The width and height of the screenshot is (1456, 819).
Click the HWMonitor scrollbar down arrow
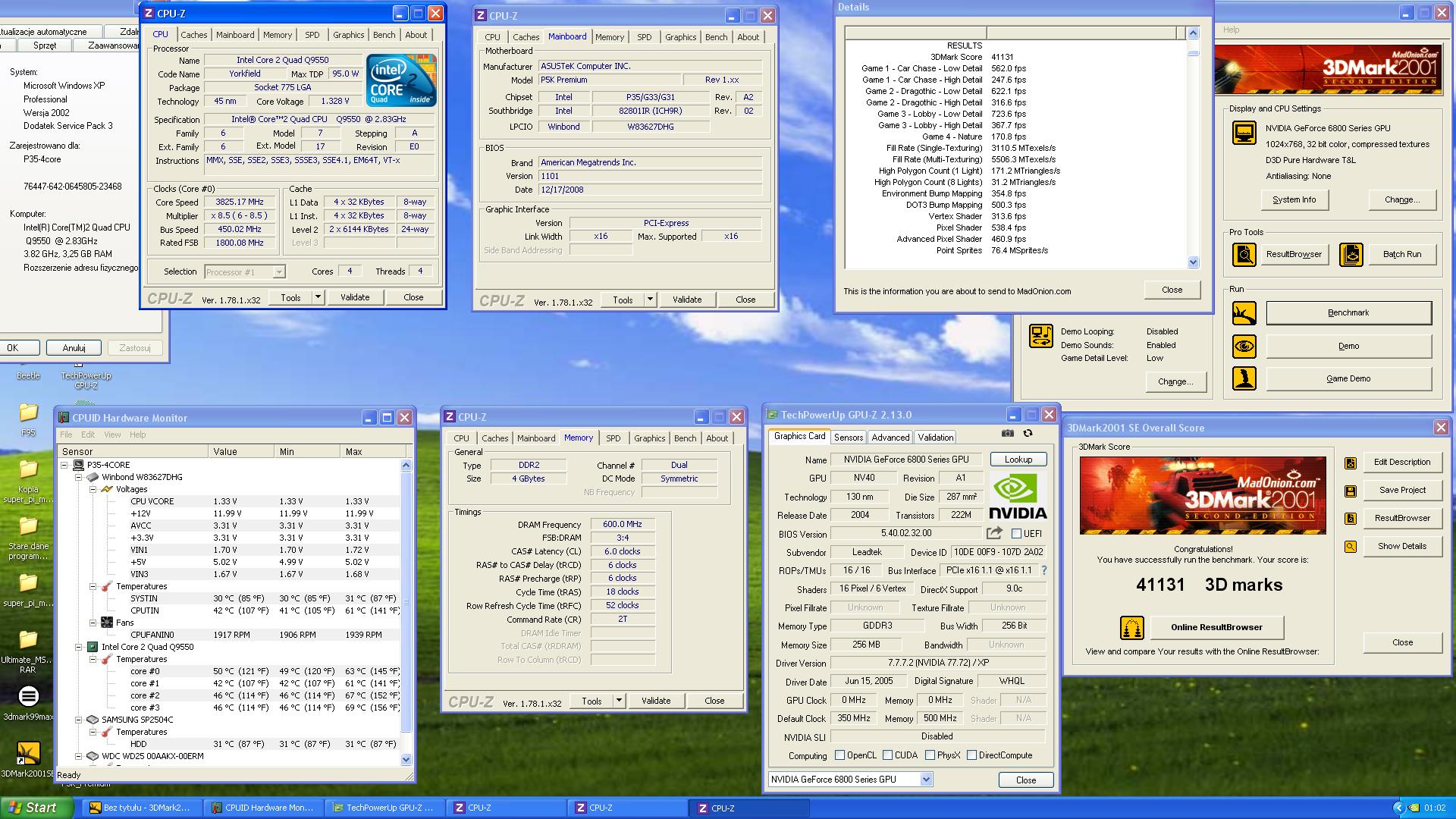point(406,759)
